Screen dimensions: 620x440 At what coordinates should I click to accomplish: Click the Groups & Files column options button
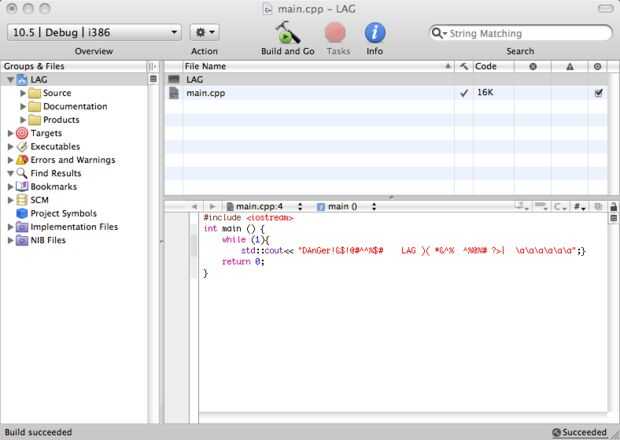tap(152, 66)
